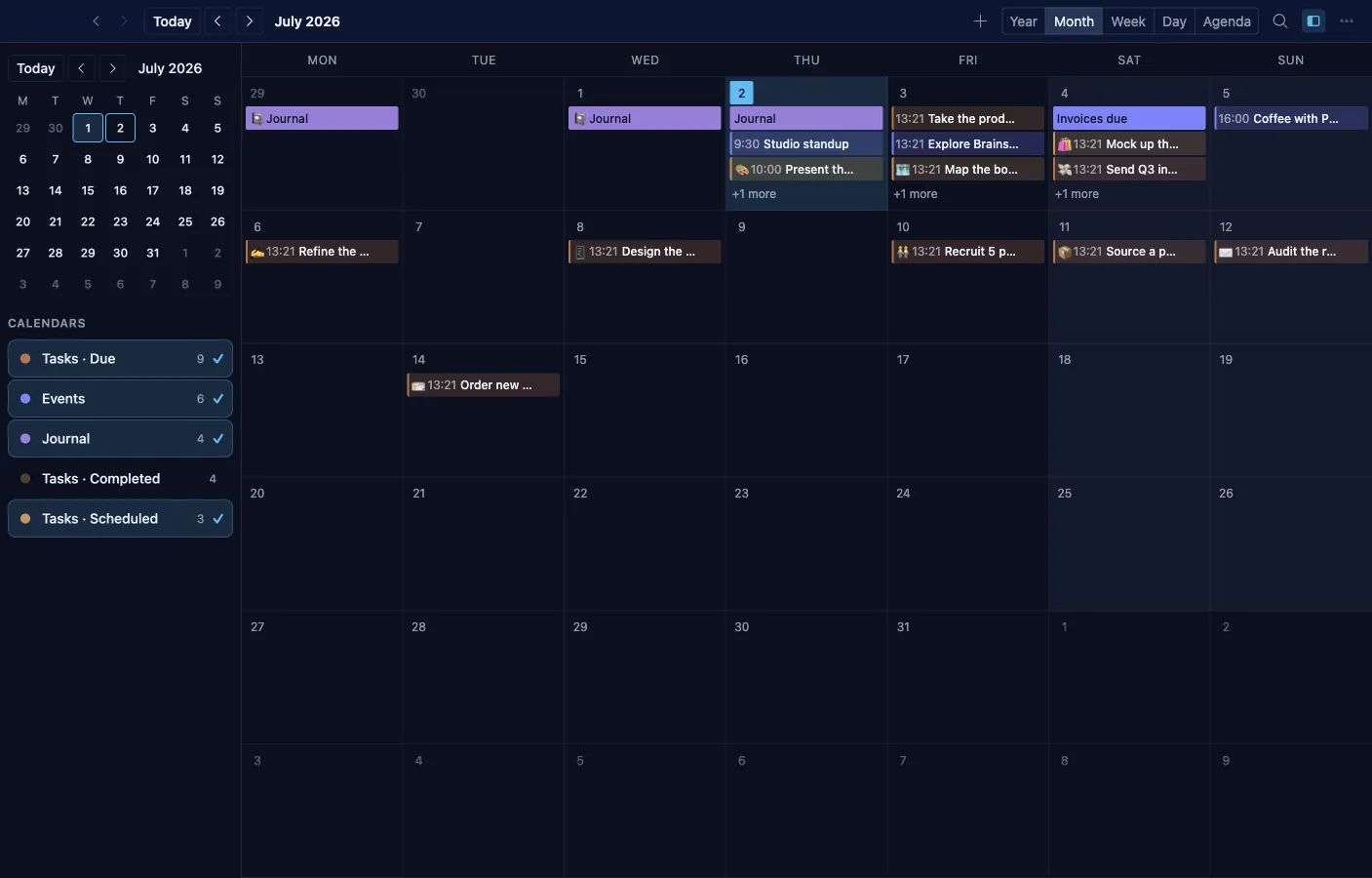Open the Journal entry on June 29
Viewport: 1372px width, 878px height.
coord(322,118)
